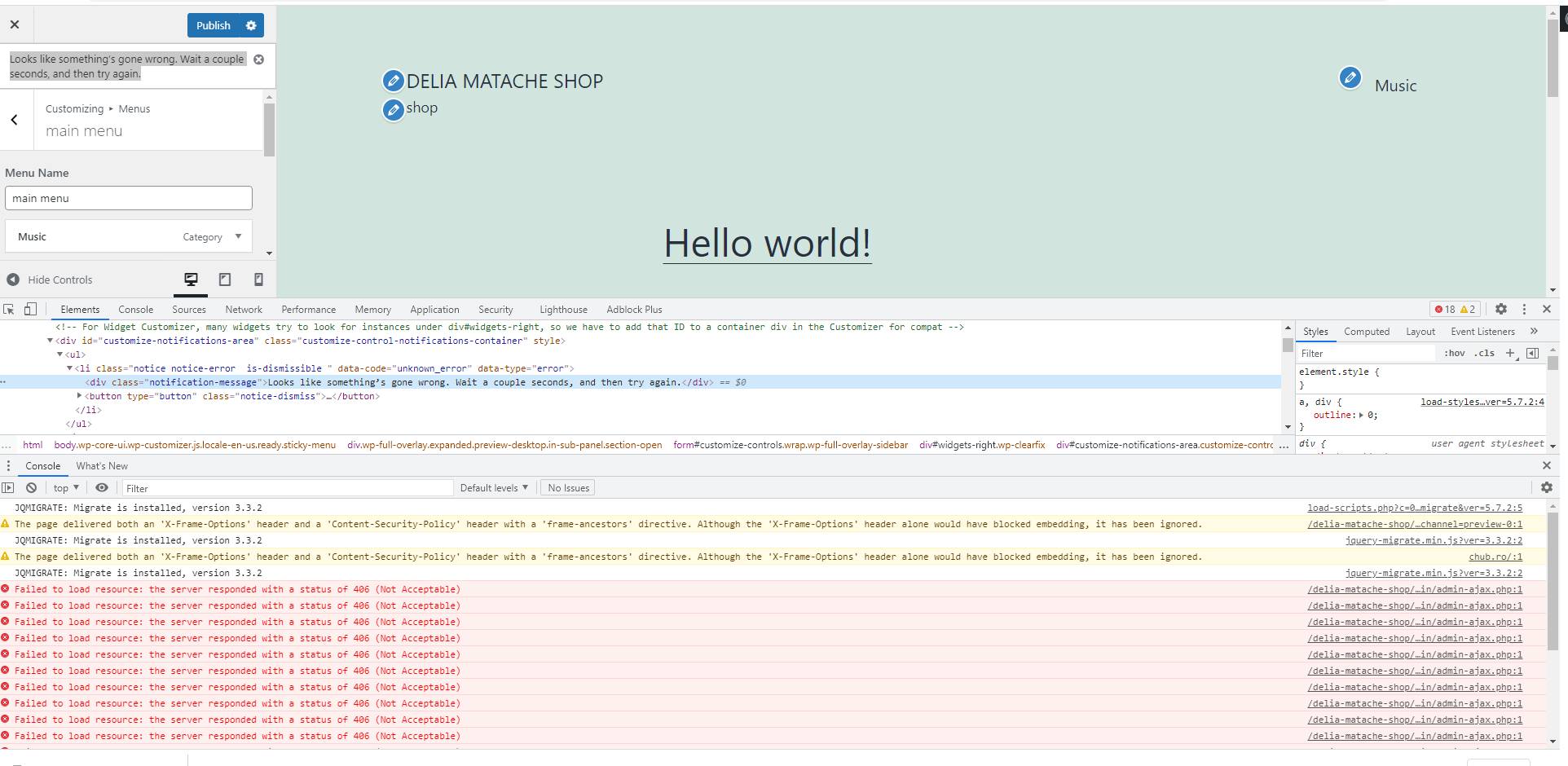
Task: Edit navigation menu pencil icon
Action: tap(1350, 77)
